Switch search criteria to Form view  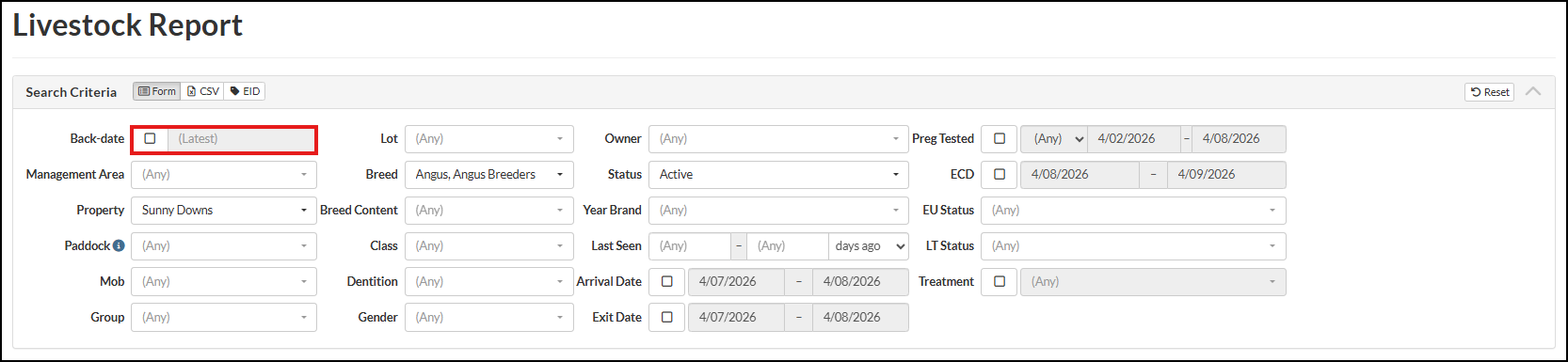click(x=156, y=91)
